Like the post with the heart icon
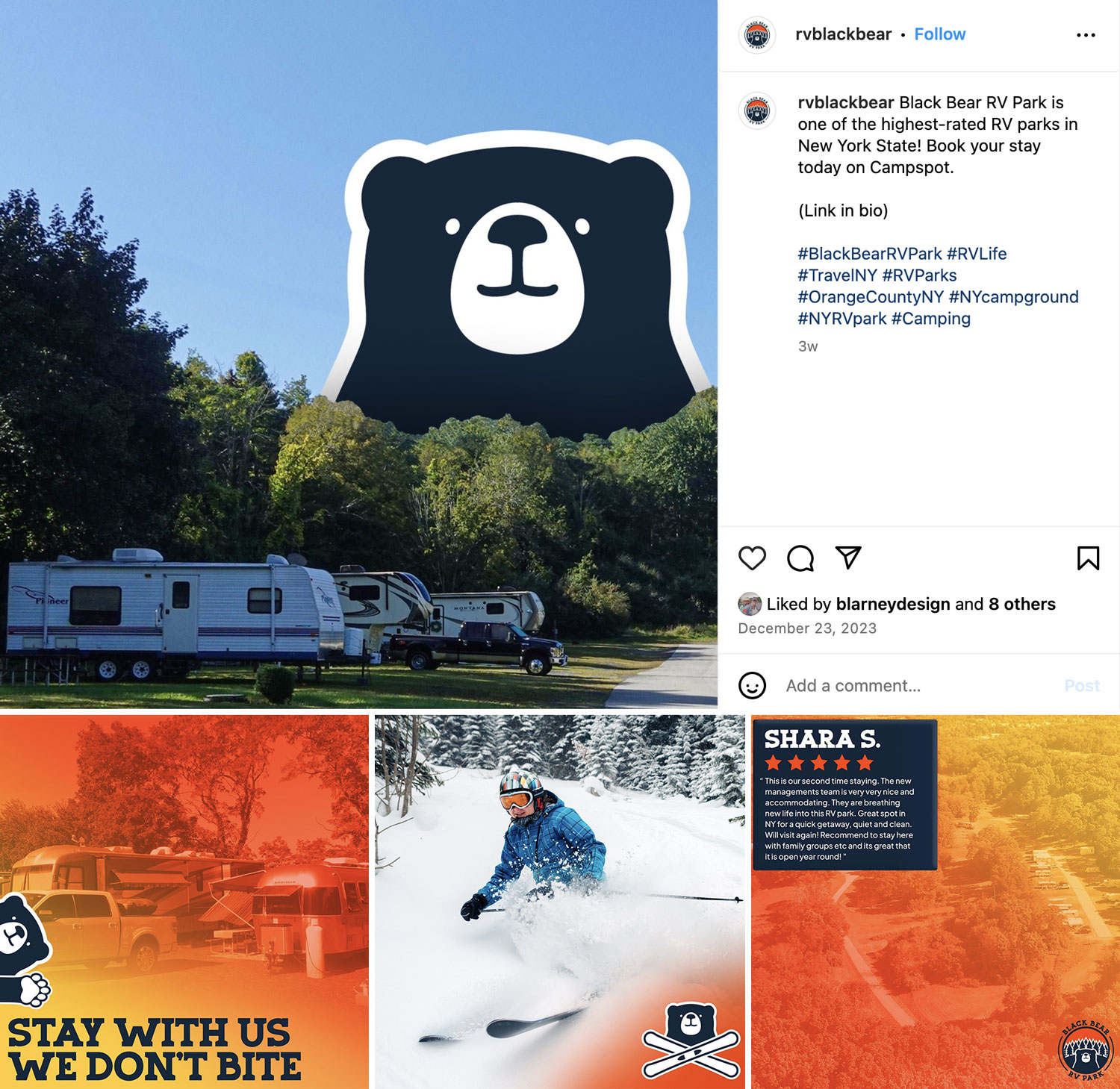This screenshot has height=1089, width=1120. pos(752,558)
